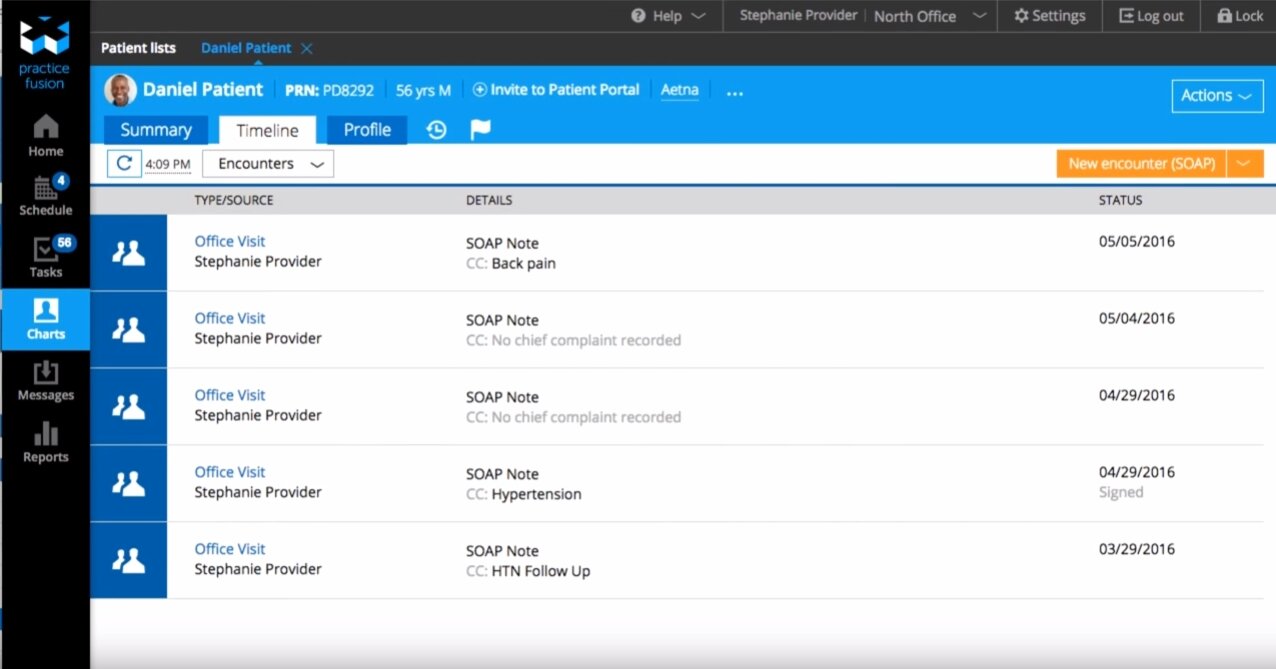Click Invite to Patient Portal
1276x669 pixels.
[x=556, y=90]
